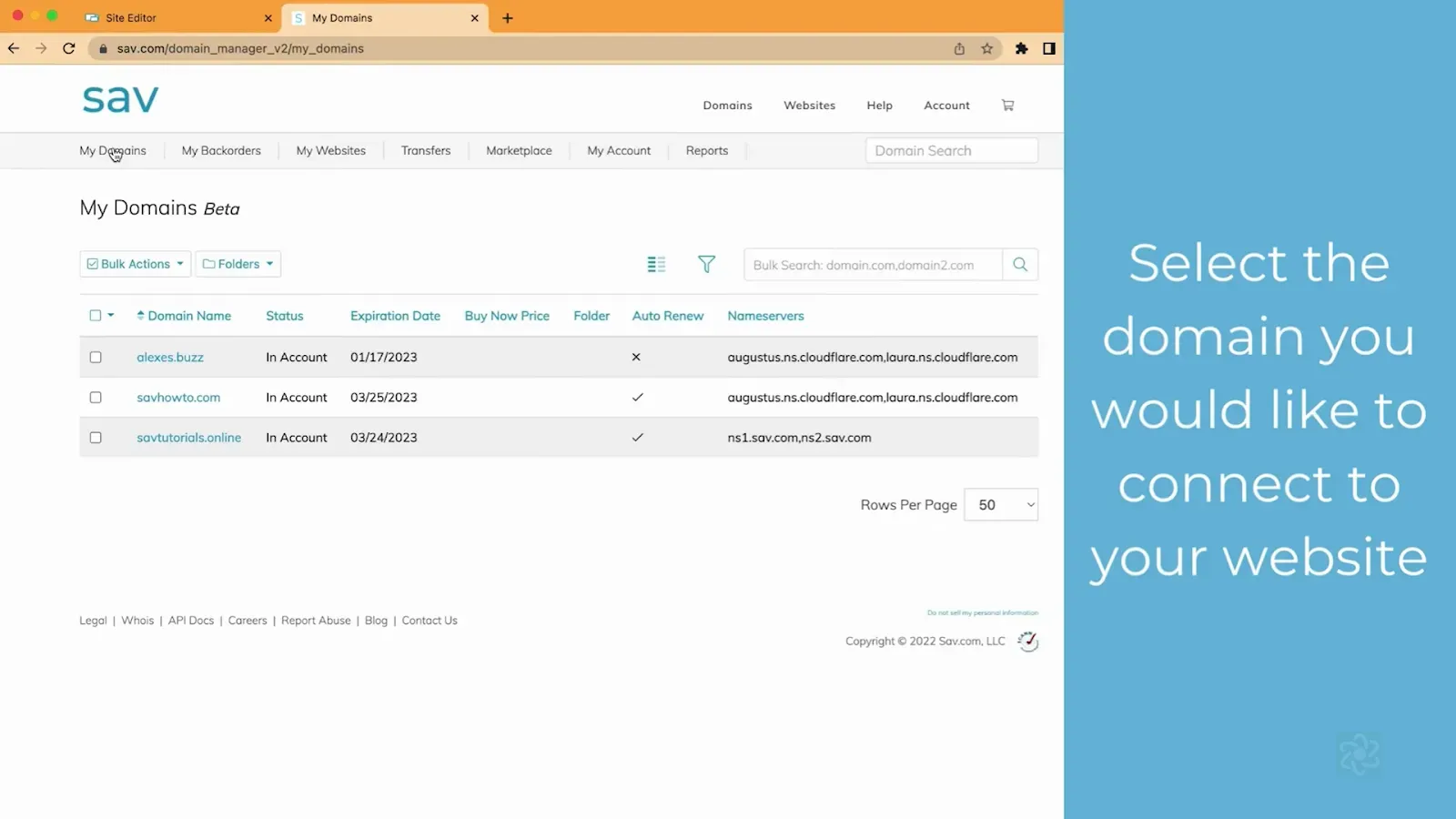Open the alexes.buzz domain link
This screenshot has width=1456, height=819.
(x=170, y=358)
